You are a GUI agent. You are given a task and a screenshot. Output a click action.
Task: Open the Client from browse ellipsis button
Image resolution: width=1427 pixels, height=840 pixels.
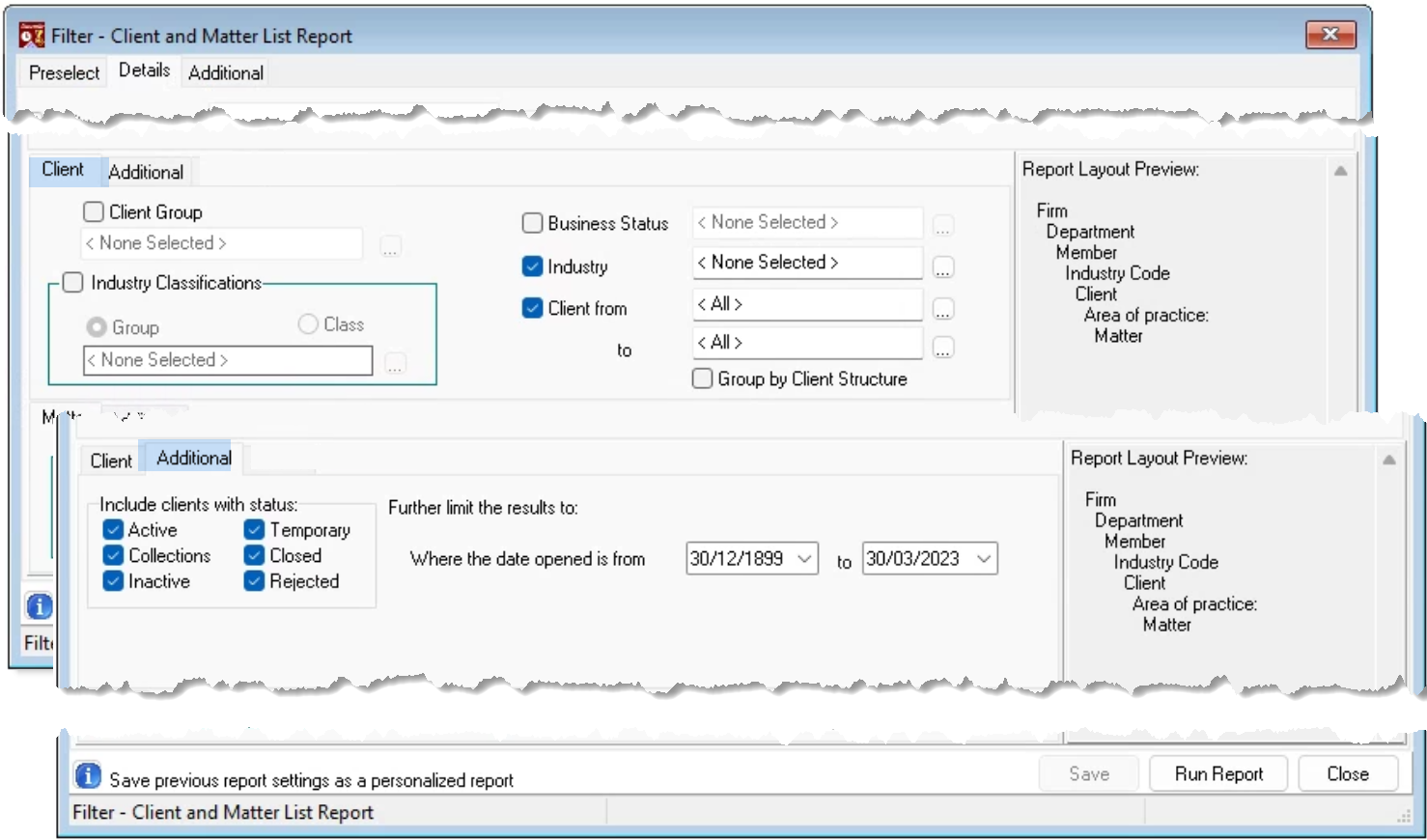click(x=943, y=309)
